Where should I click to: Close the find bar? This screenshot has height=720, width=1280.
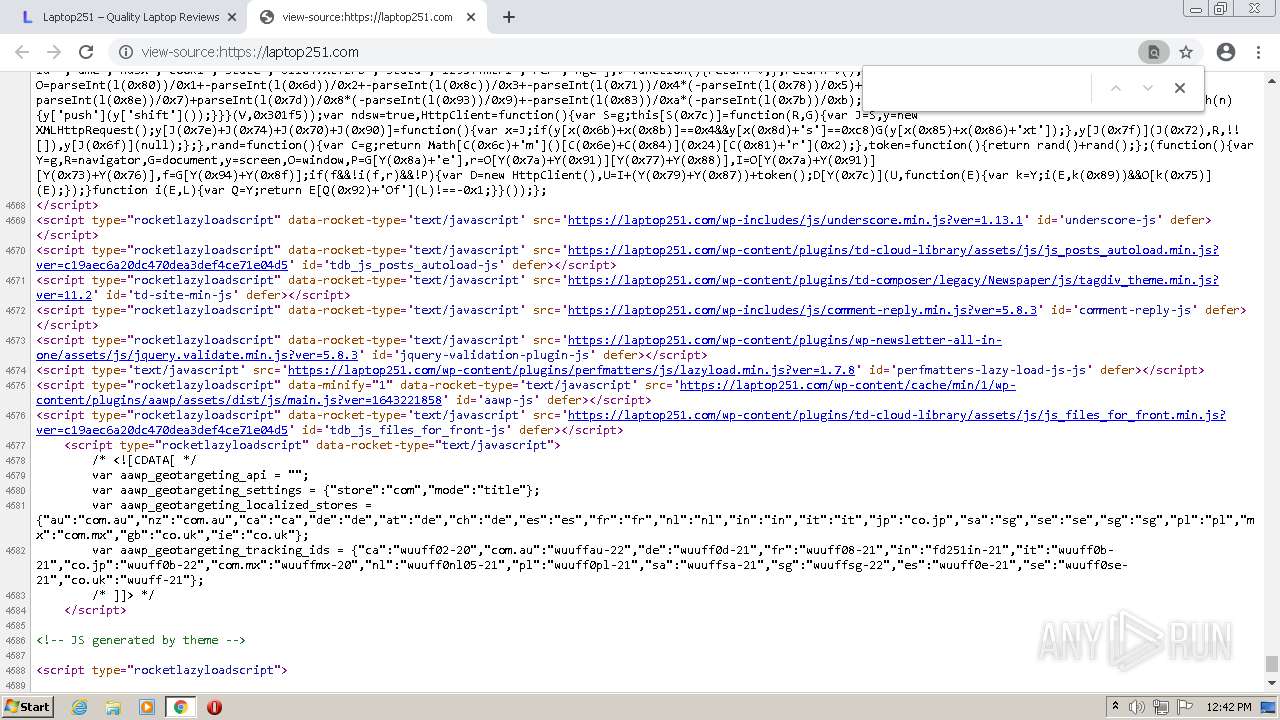(x=1180, y=88)
